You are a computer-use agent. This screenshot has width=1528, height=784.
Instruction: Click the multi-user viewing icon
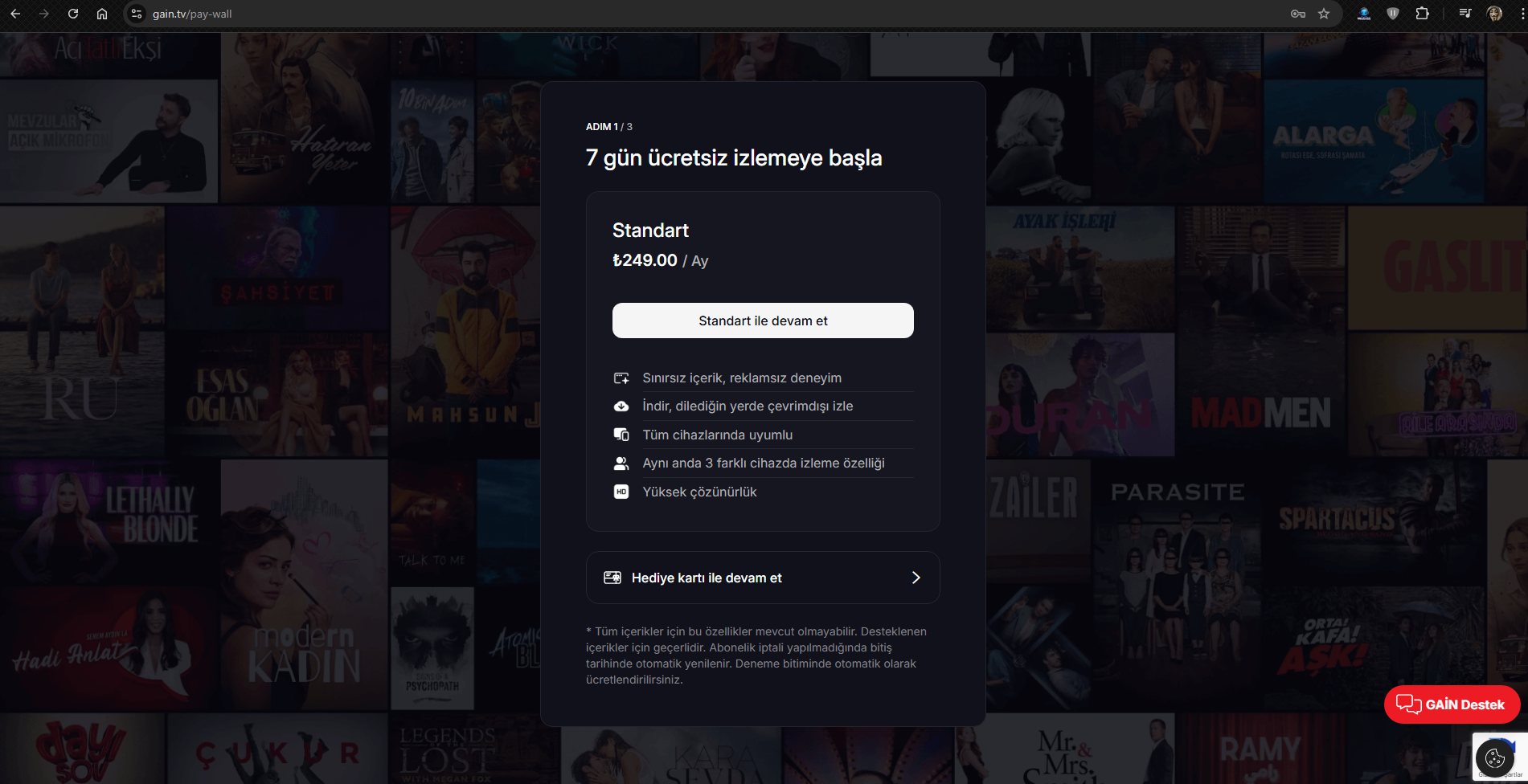[621, 463]
